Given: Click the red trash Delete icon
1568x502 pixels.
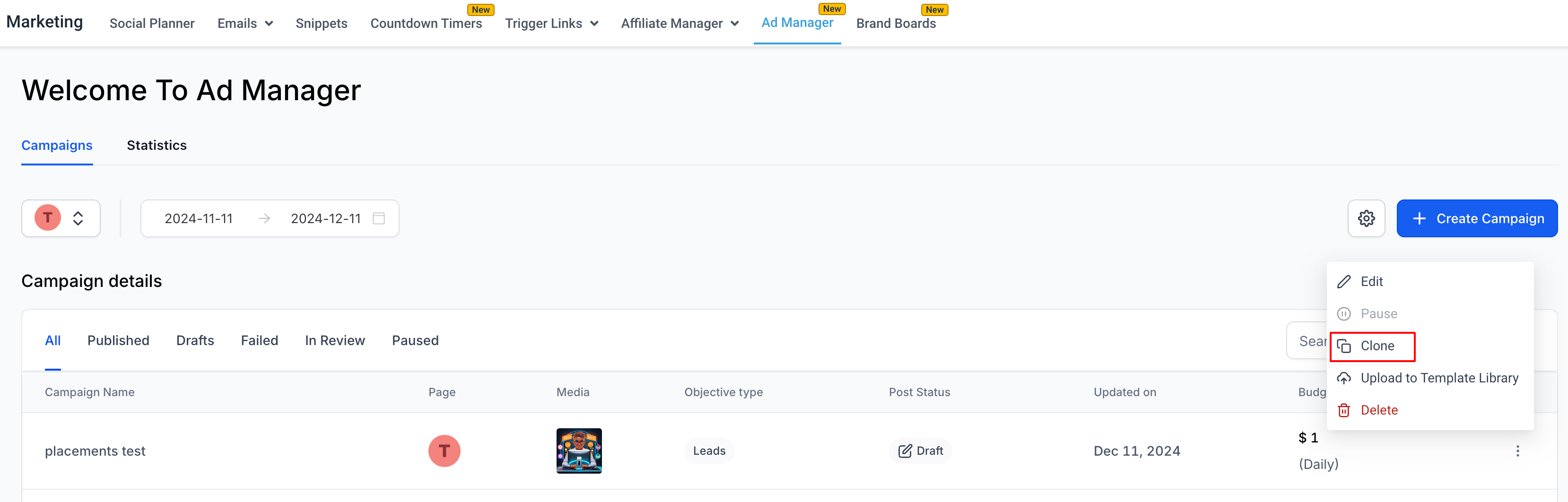Looking at the screenshot, I should tap(1343, 411).
